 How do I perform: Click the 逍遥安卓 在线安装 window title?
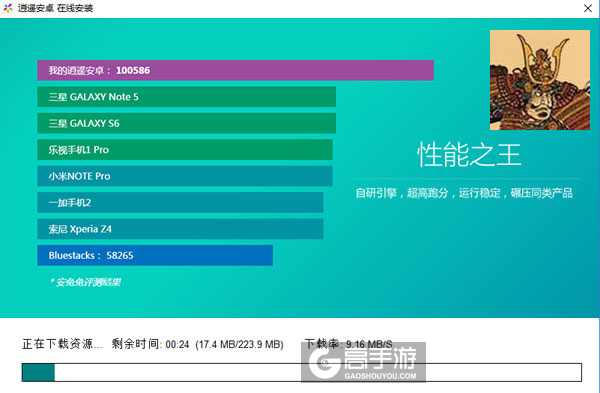click(x=55, y=8)
